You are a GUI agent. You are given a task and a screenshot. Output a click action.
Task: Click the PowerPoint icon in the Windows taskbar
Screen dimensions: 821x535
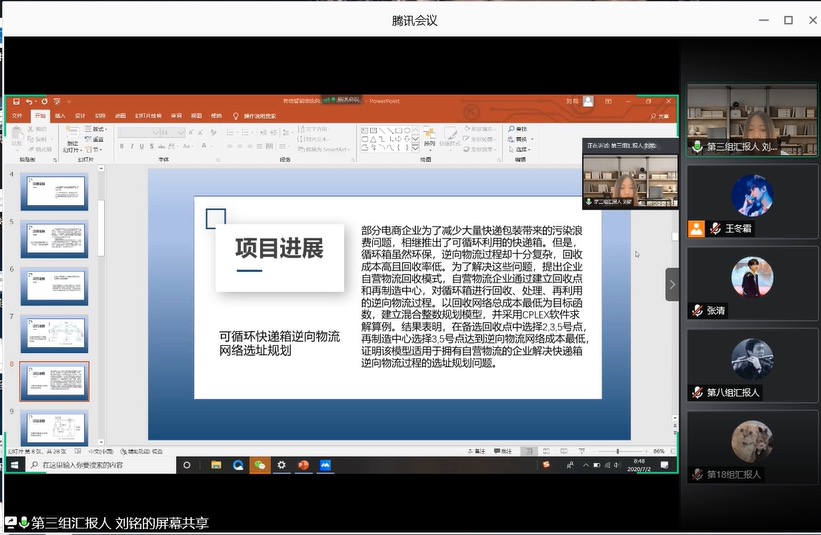click(x=303, y=465)
